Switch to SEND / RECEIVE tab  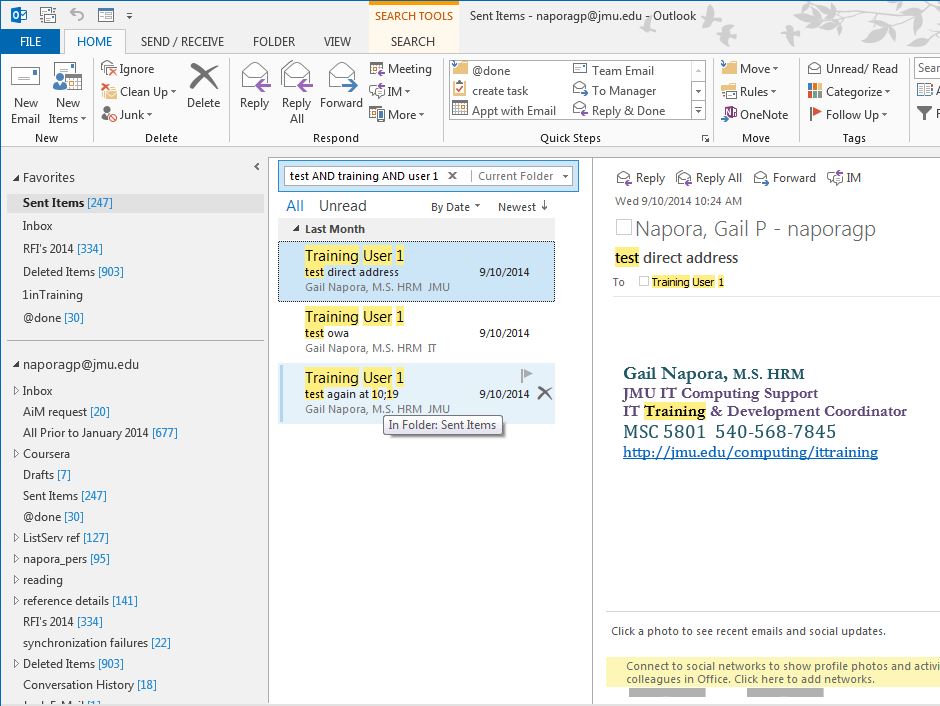click(x=182, y=41)
